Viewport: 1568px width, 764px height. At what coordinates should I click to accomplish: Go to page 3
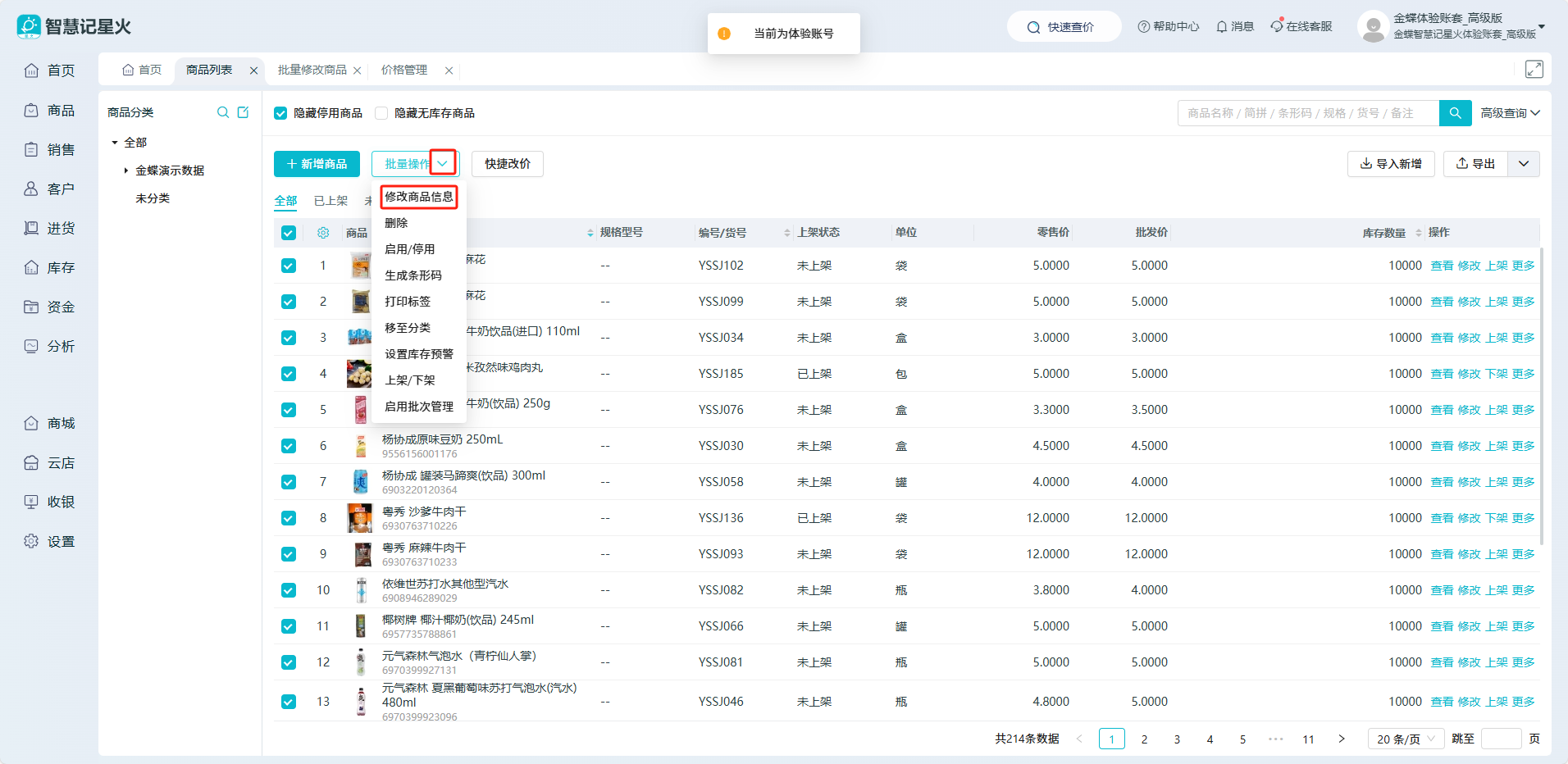[1177, 739]
